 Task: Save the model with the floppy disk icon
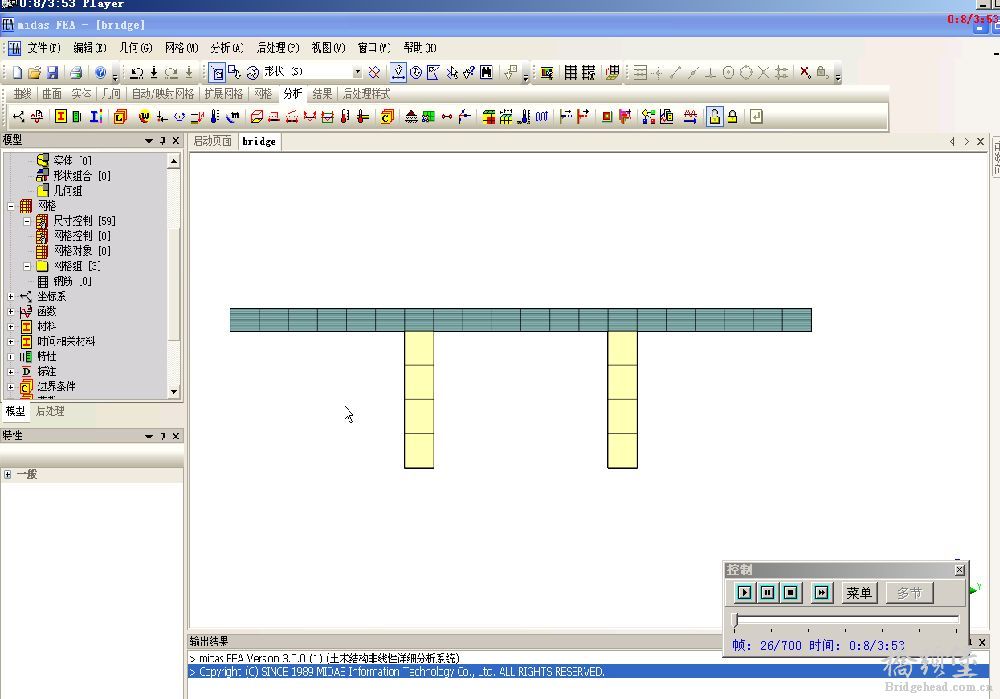click(x=52, y=73)
